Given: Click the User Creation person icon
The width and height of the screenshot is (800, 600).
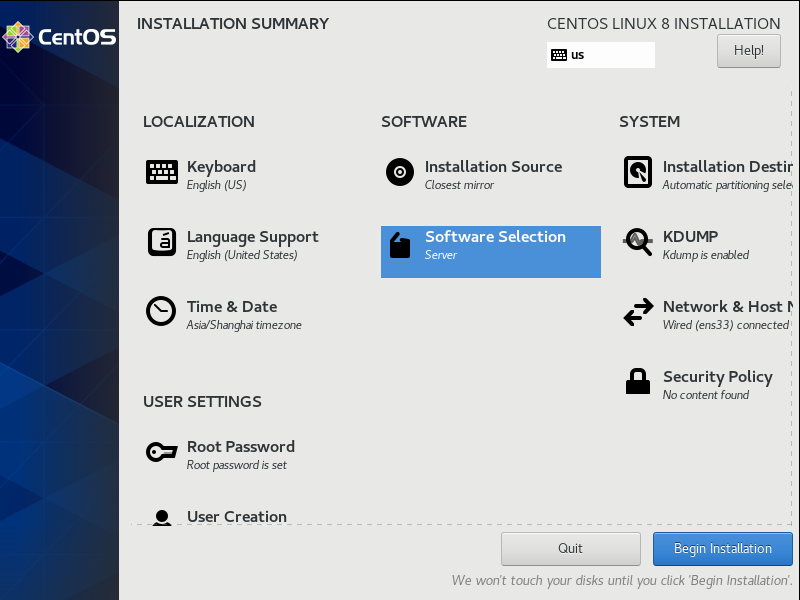Looking at the screenshot, I should [x=162, y=517].
